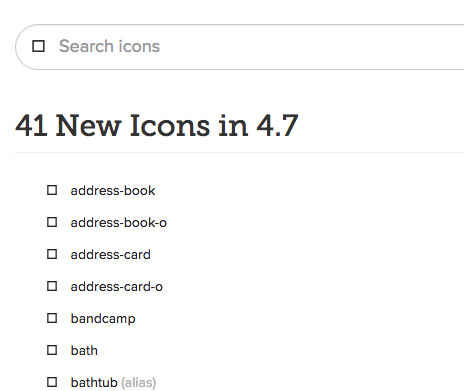Open the bath text link
Viewport: 464px width, 391px height.
[x=84, y=351]
